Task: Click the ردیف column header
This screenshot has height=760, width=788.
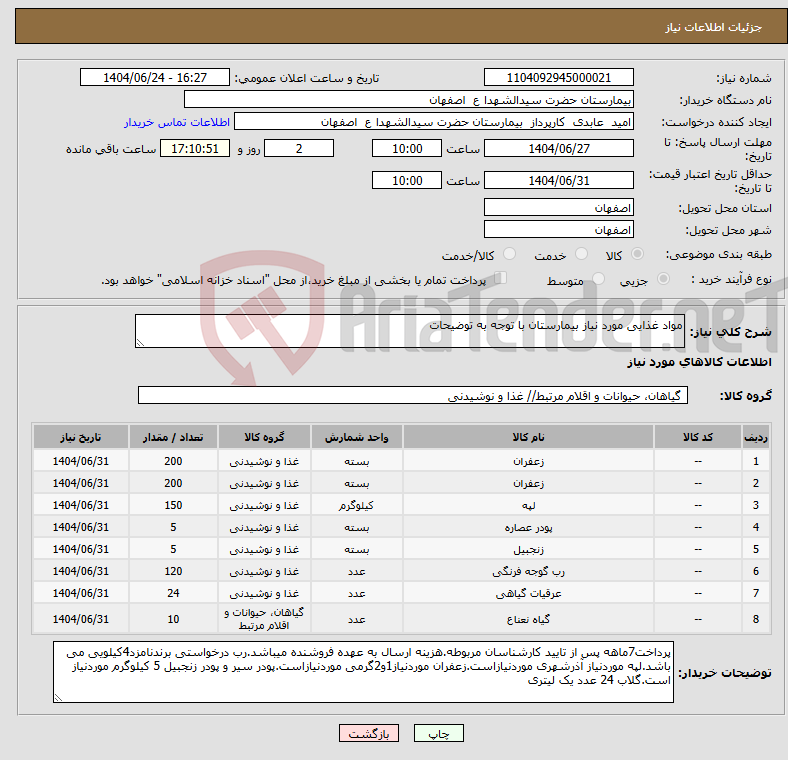Action: [x=755, y=437]
